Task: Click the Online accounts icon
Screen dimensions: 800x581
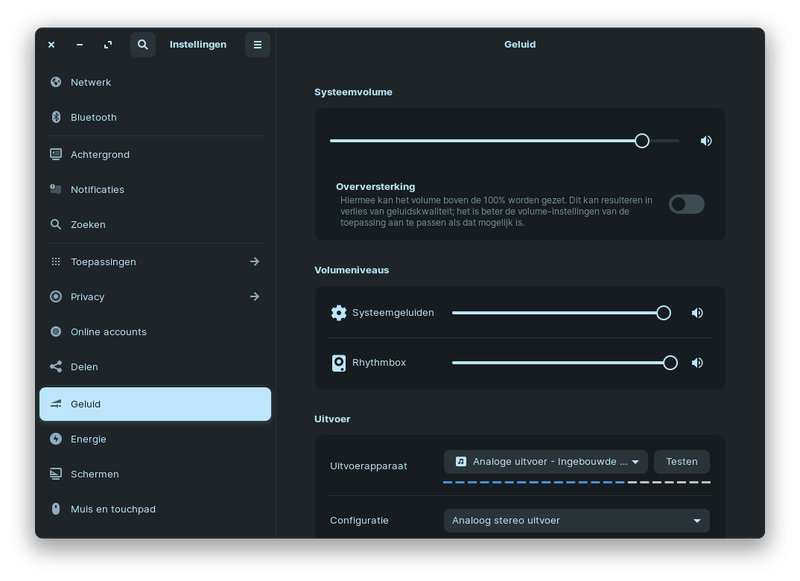Action: point(56,332)
